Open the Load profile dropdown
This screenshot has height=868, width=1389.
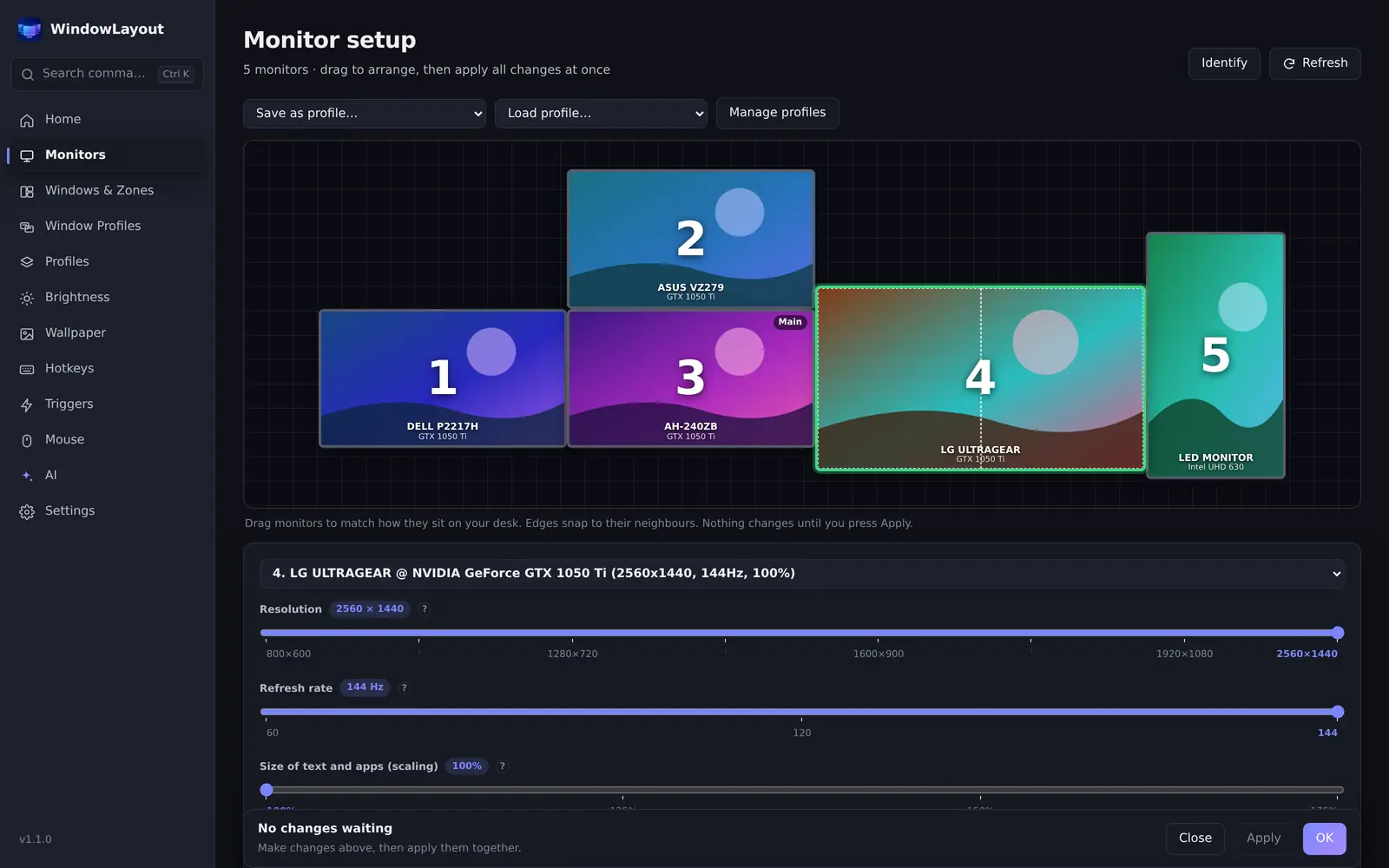[x=601, y=114]
